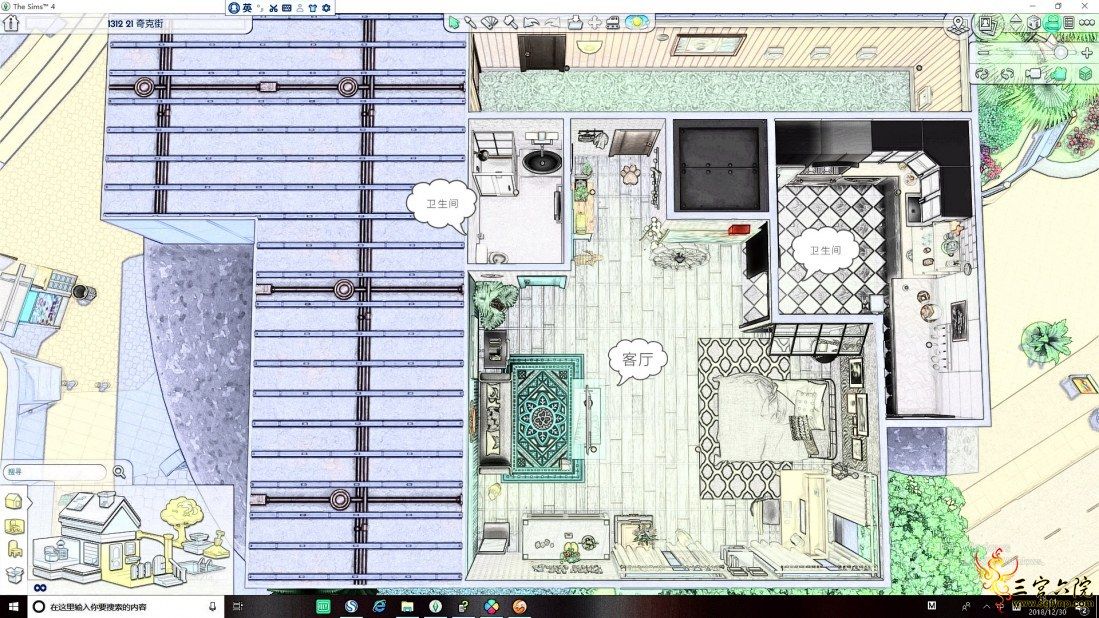Open the Gallery photos icon
The image size is (1099, 618).
[988, 25]
